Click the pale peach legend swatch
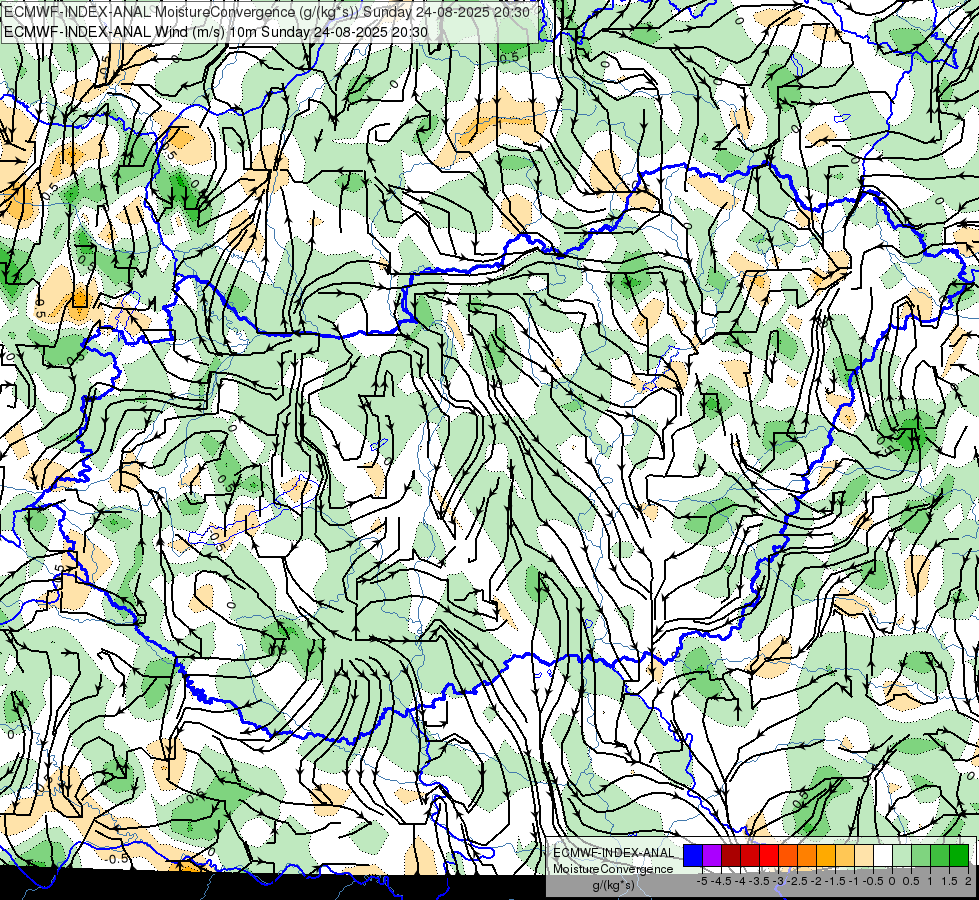979x900 pixels. pyautogui.click(x=864, y=855)
